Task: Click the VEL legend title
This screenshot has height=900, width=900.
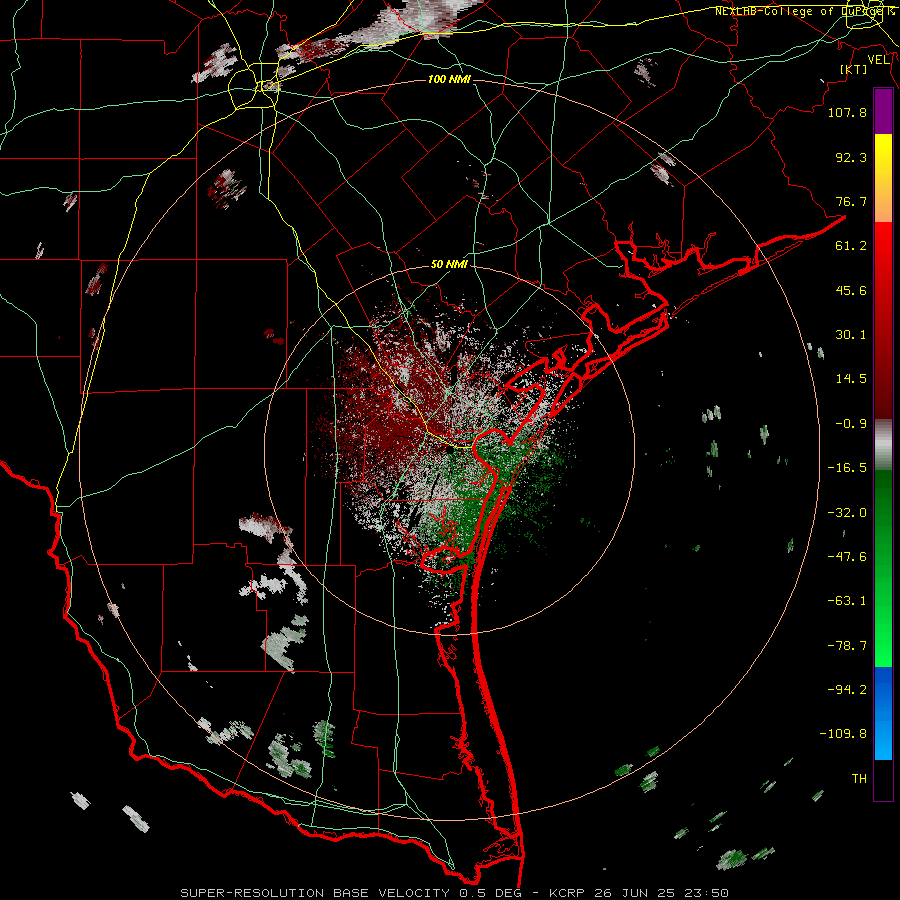Action: coord(878,60)
